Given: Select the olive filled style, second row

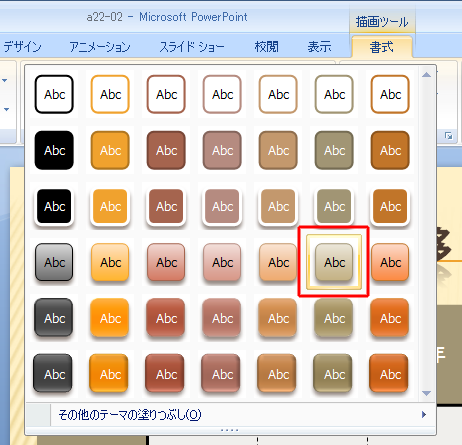Looking at the screenshot, I should (x=334, y=150).
